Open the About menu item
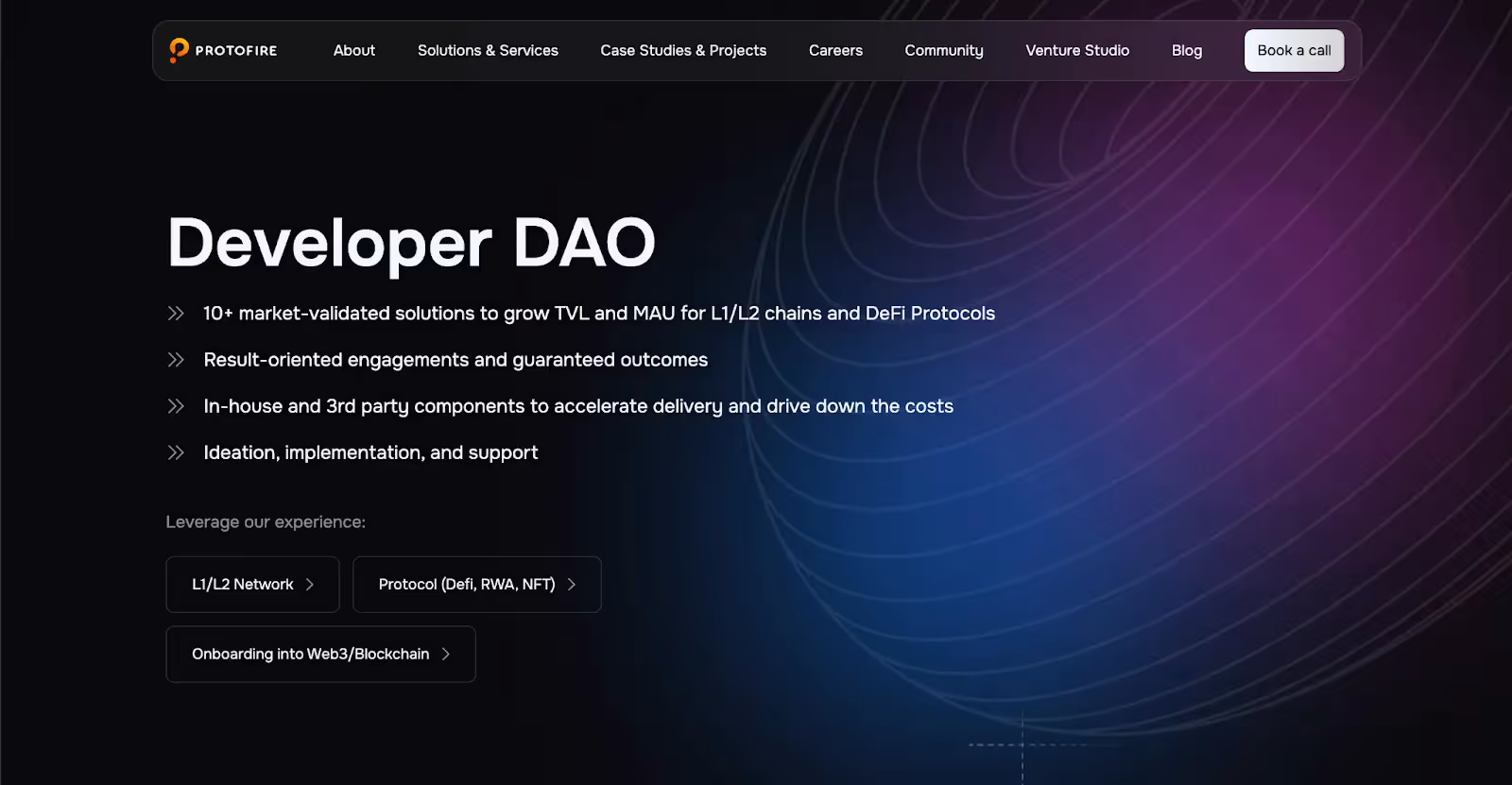This screenshot has width=1512, height=785. pyautogui.click(x=354, y=50)
